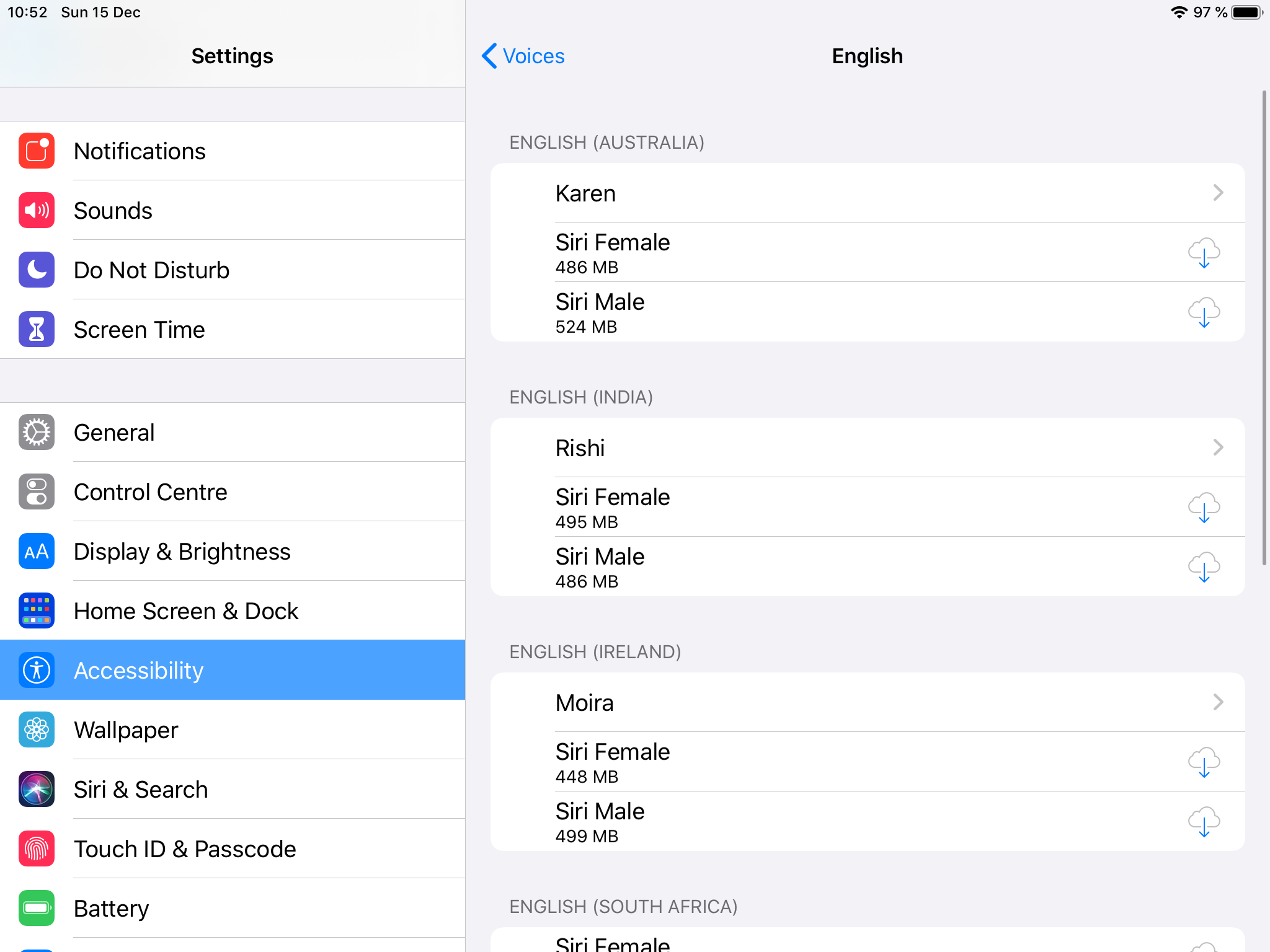Image resolution: width=1270 pixels, height=952 pixels.
Task: Download India Siri Female 495 MB voice
Action: pyautogui.click(x=1204, y=507)
